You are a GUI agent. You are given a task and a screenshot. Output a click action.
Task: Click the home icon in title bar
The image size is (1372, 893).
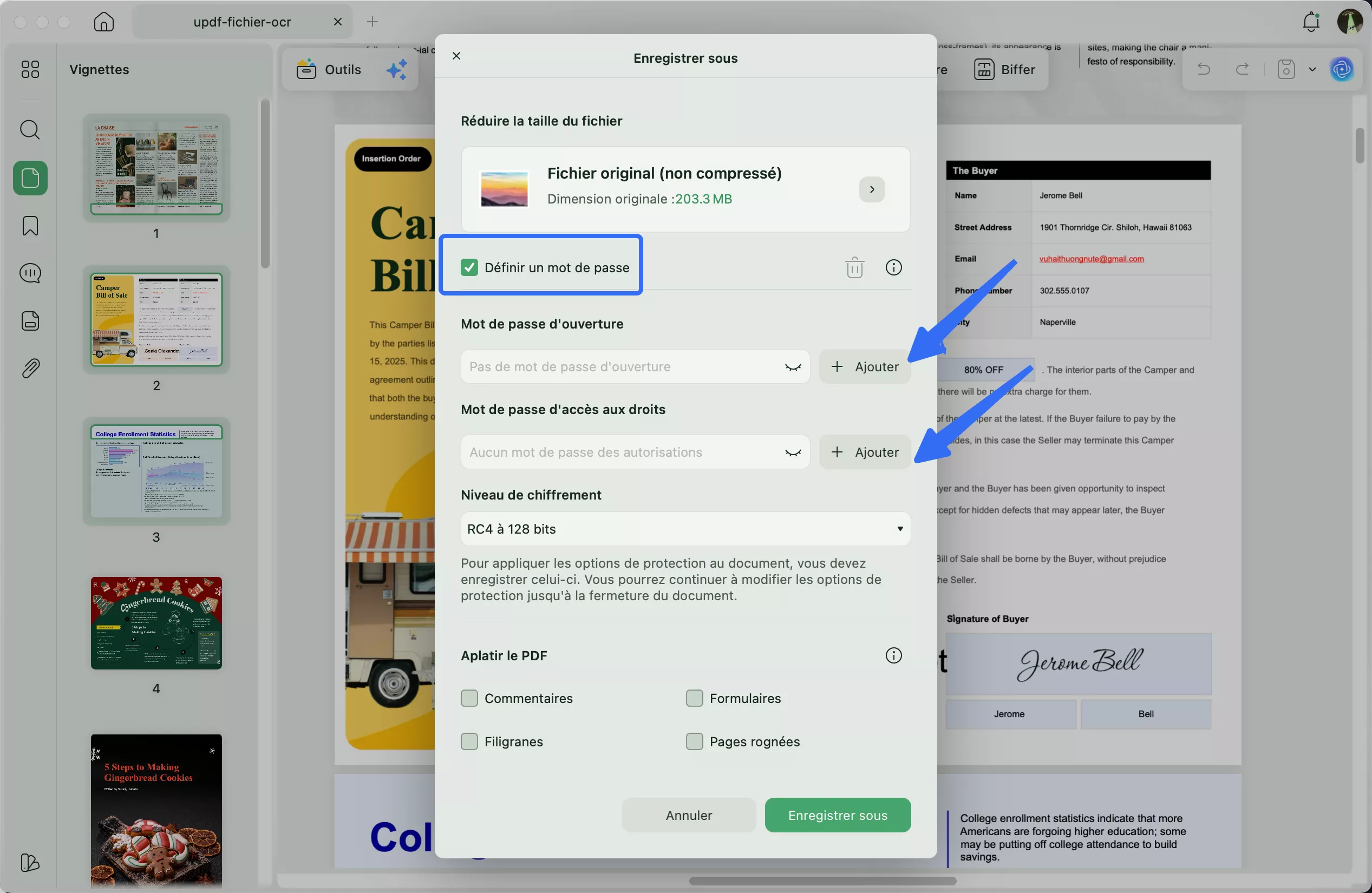coord(104,22)
